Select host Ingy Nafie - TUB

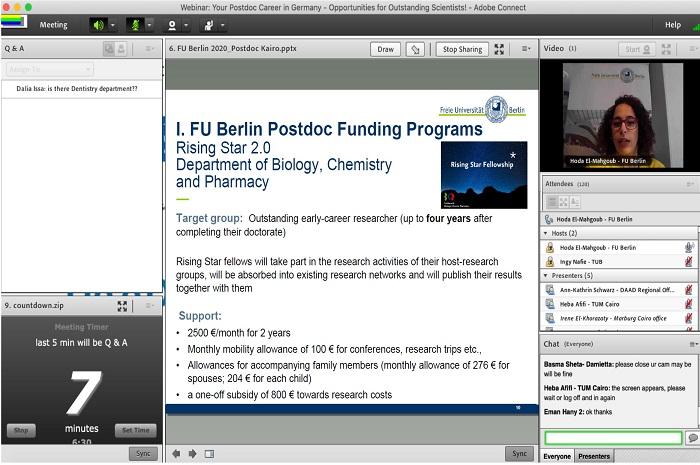coord(618,262)
